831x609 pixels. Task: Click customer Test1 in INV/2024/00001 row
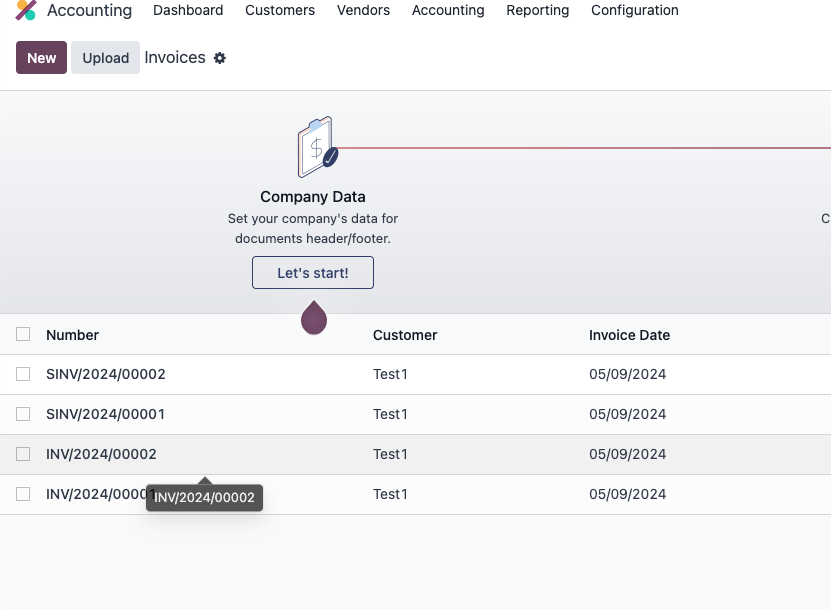(391, 494)
